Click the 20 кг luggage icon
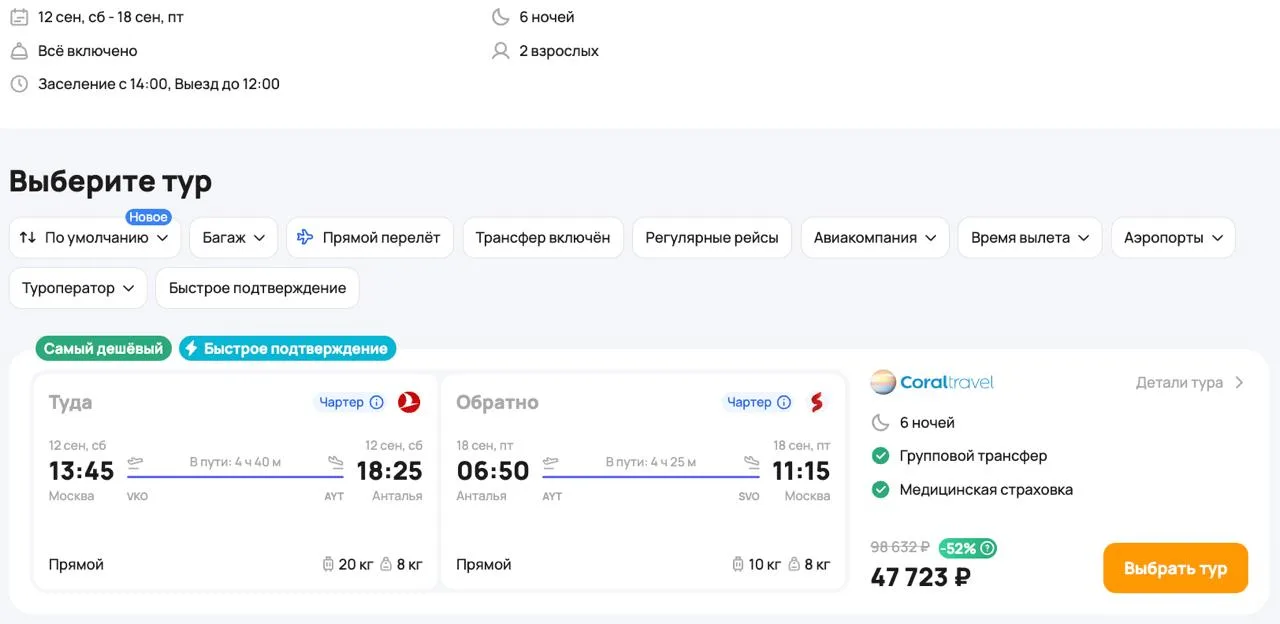Viewport: 1280px width, 624px height. pos(328,565)
